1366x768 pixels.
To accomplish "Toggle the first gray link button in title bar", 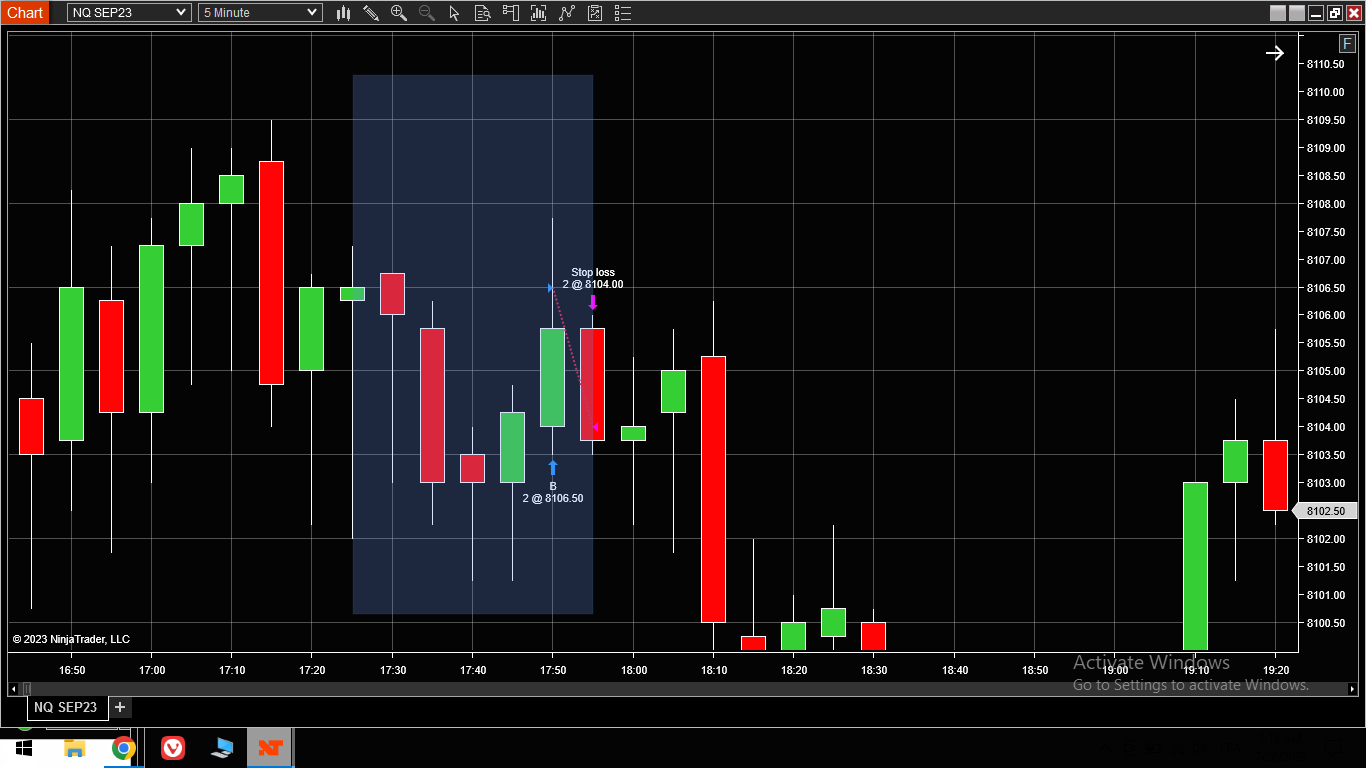I will pos(1278,13).
